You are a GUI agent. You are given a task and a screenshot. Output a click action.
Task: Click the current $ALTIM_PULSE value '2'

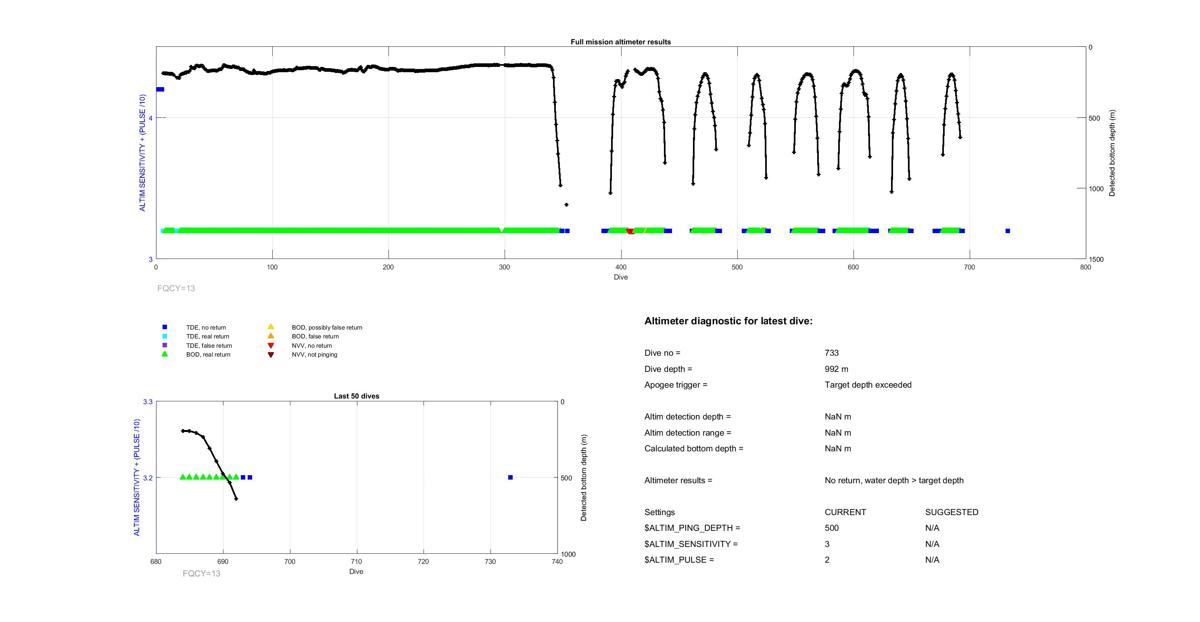(828, 560)
